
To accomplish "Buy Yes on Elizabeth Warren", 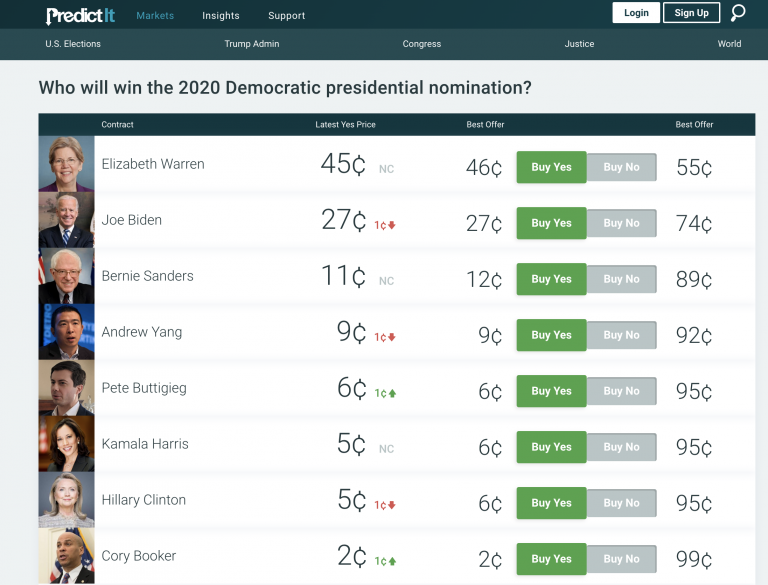I will point(552,167).
